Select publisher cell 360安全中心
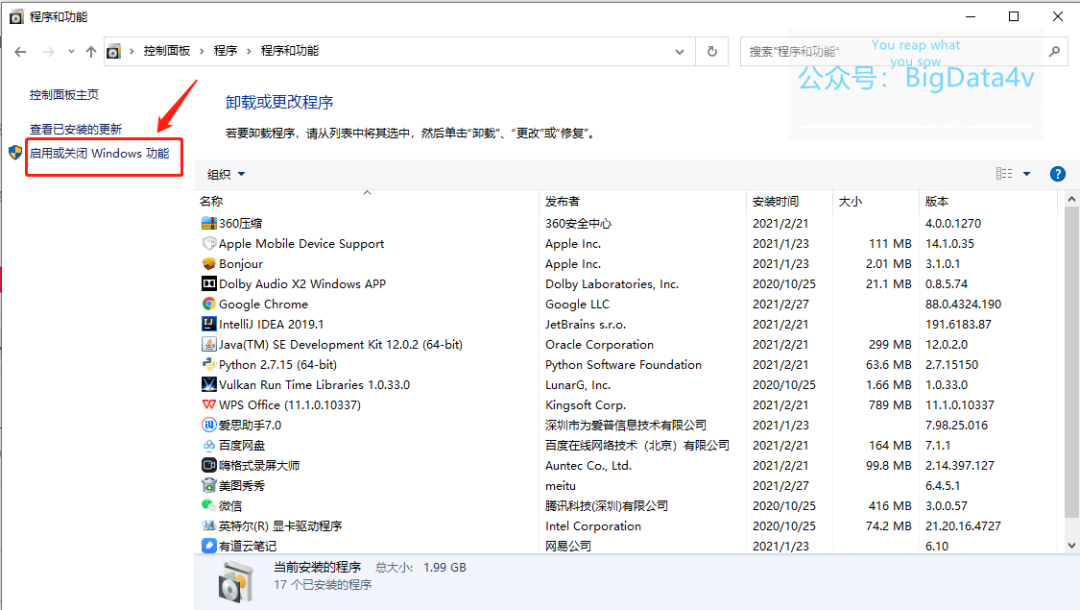 tap(578, 223)
